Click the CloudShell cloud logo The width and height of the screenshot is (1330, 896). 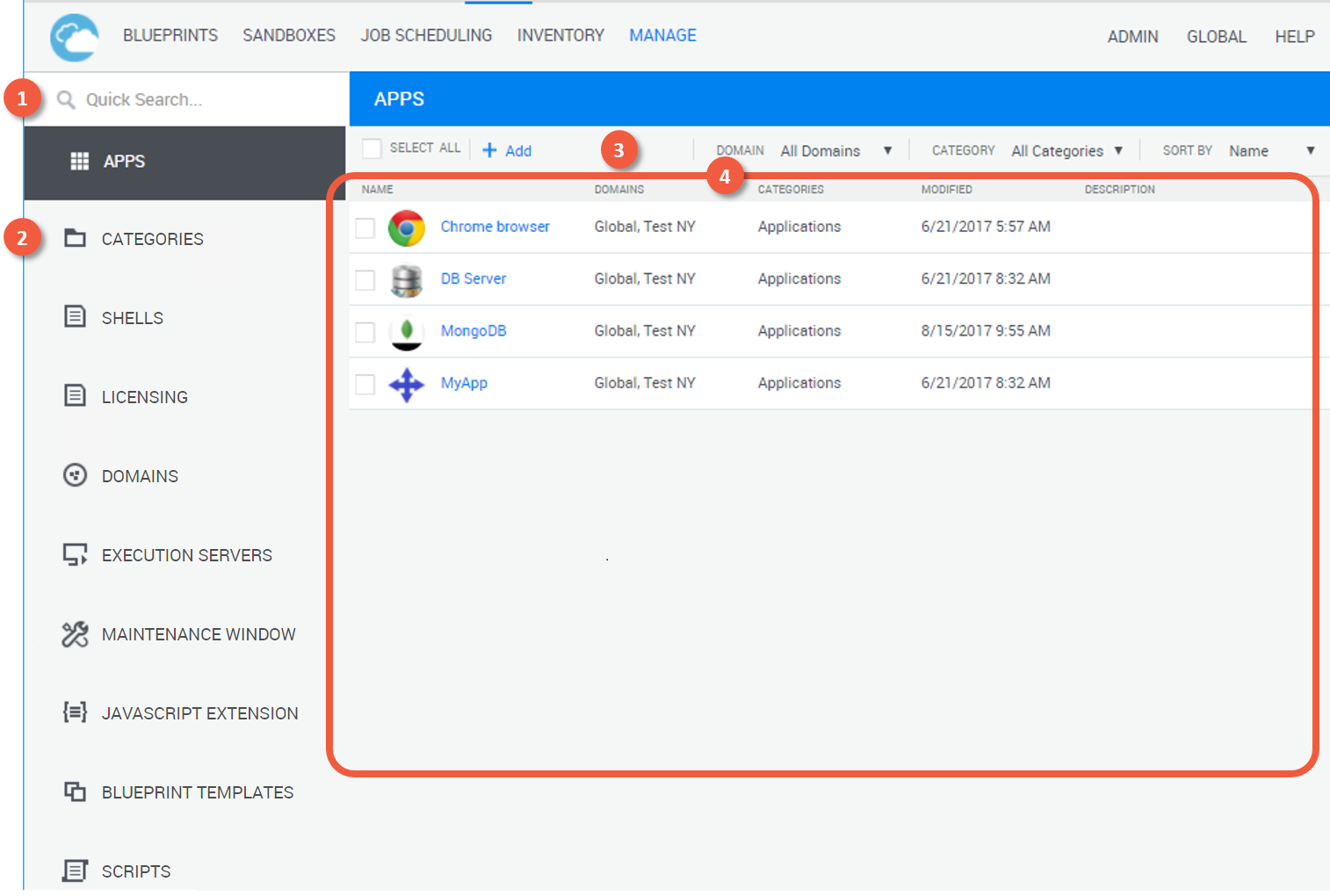pyautogui.click(x=75, y=38)
